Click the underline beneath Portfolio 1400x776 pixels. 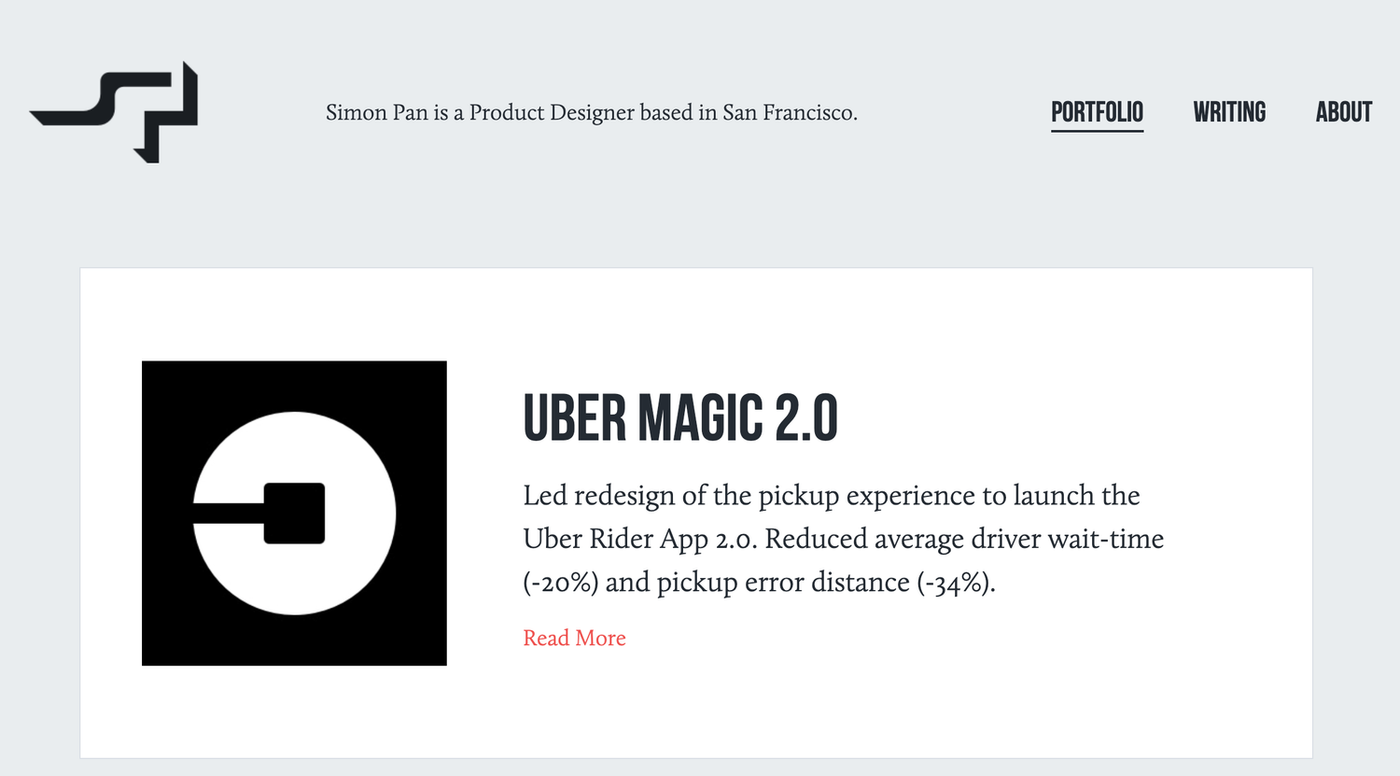click(x=1097, y=130)
